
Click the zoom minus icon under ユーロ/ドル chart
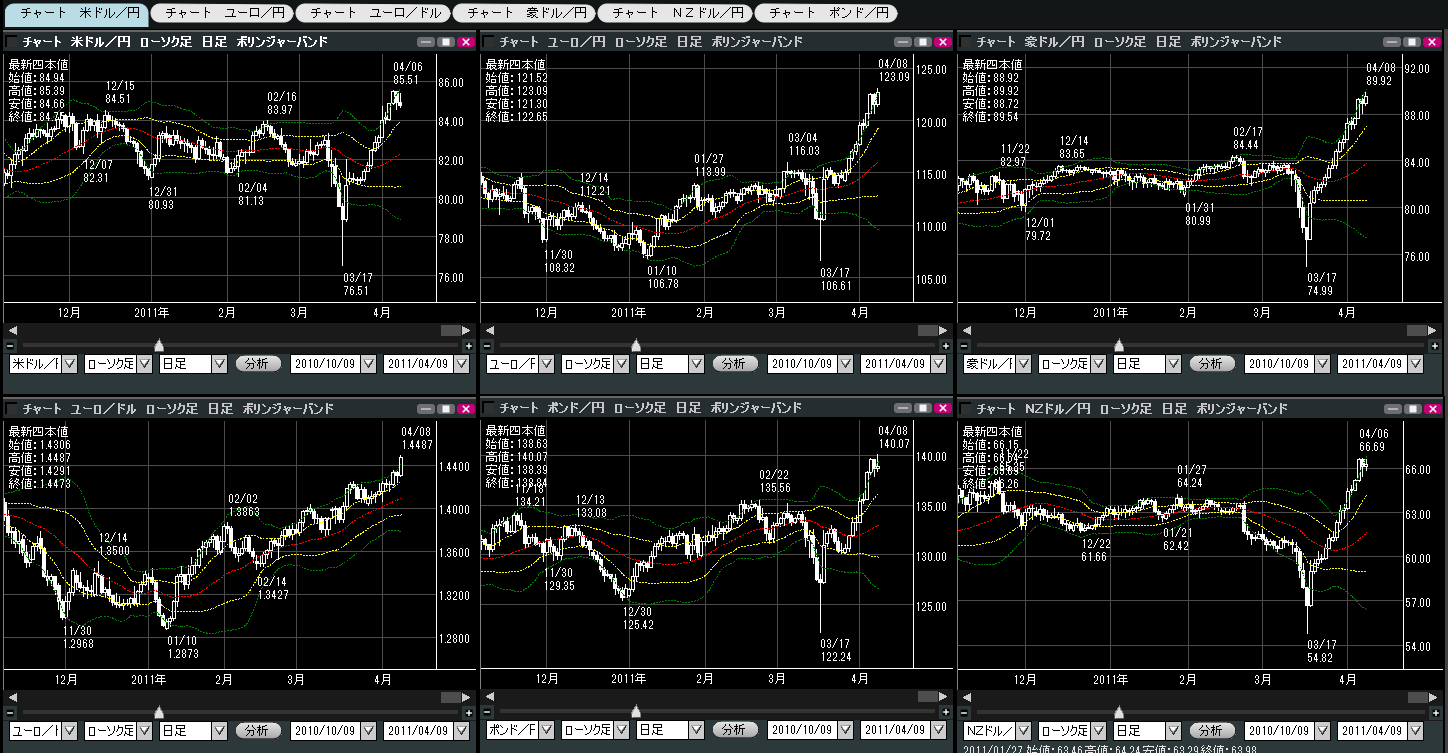tap(8, 712)
